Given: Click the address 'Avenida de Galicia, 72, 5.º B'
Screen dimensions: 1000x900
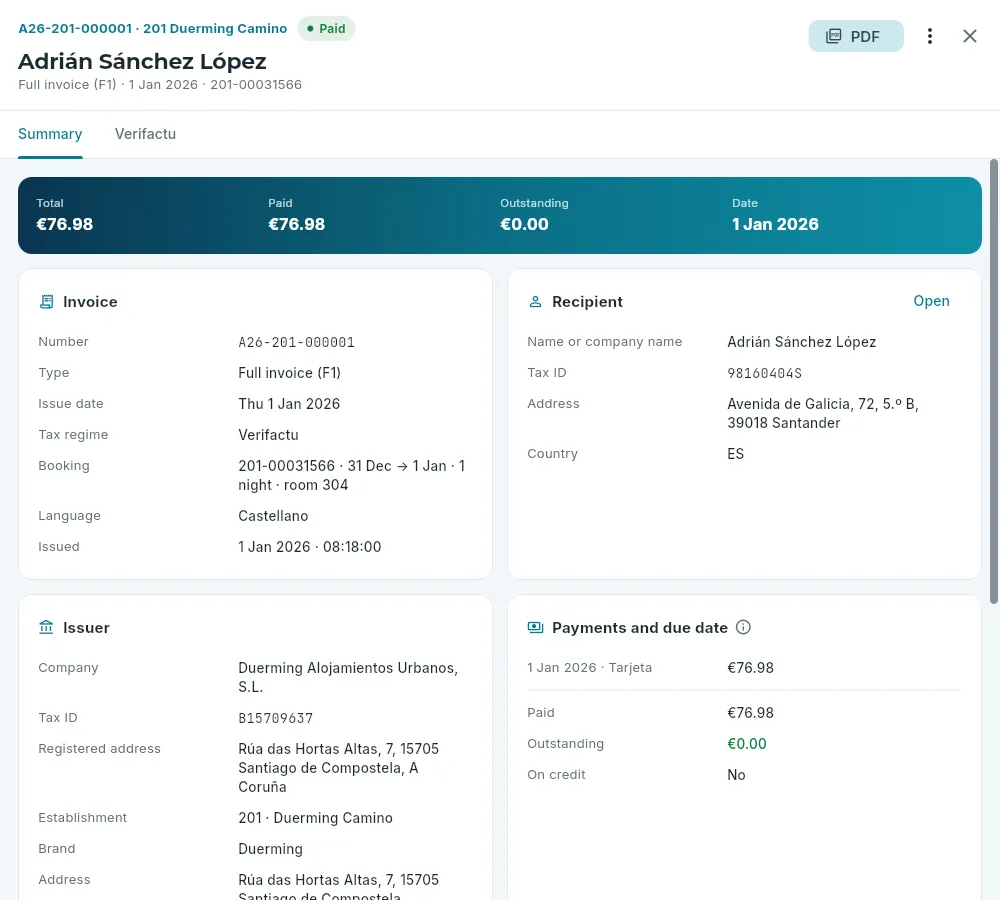Looking at the screenshot, I should tap(823, 404).
